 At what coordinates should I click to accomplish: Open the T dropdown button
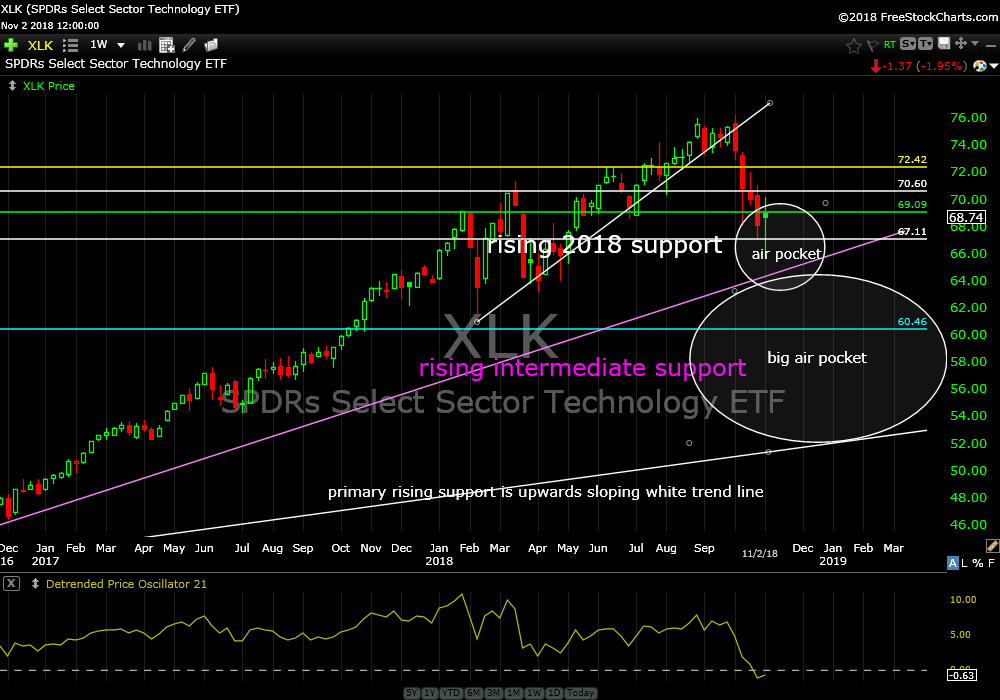click(x=926, y=45)
